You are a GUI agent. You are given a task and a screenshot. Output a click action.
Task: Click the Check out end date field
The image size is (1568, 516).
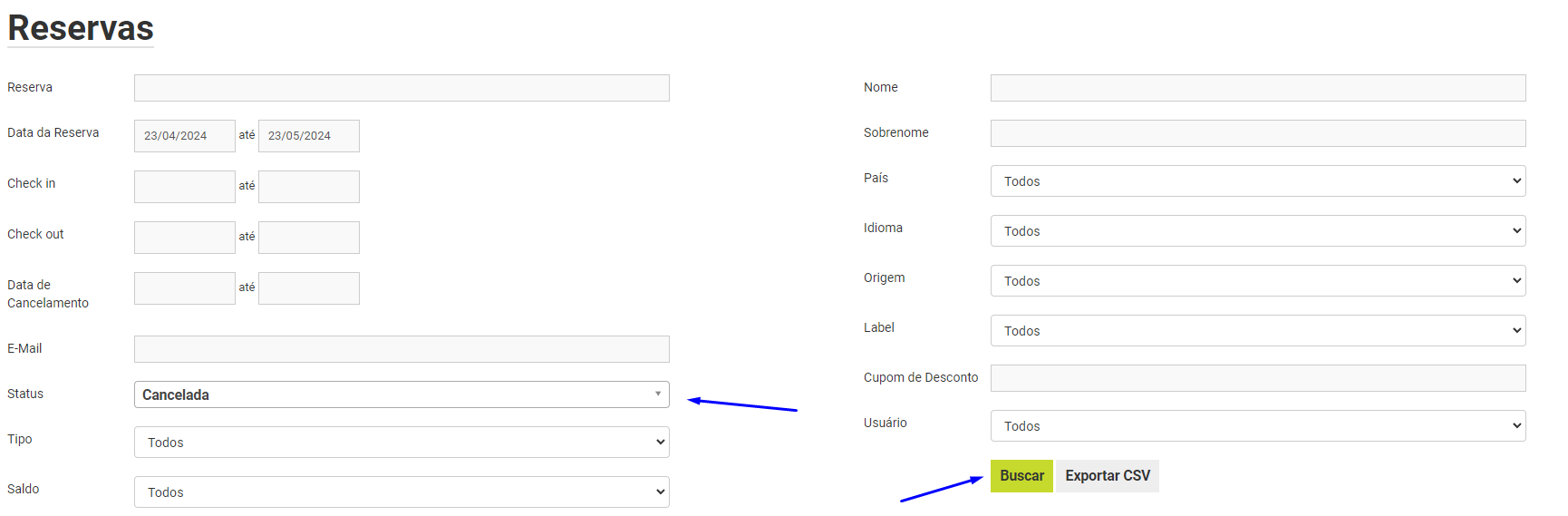click(x=309, y=238)
